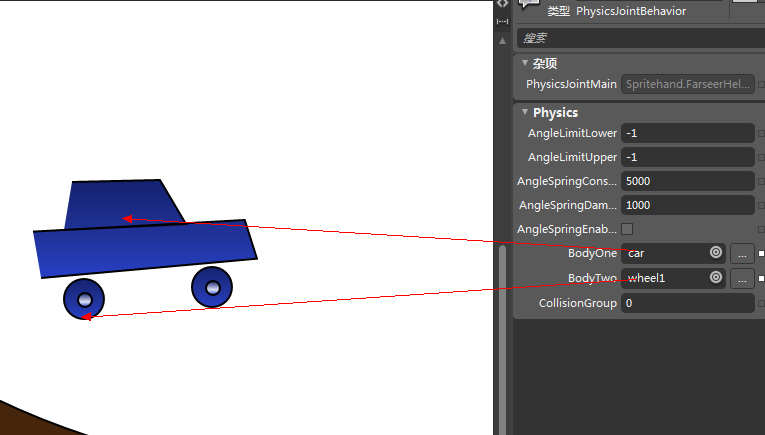Image resolution: width=765 pixels, height=435 pixels.
Task: Click the scroll up arrow beside the panel
Action: [x=503, y=41]
